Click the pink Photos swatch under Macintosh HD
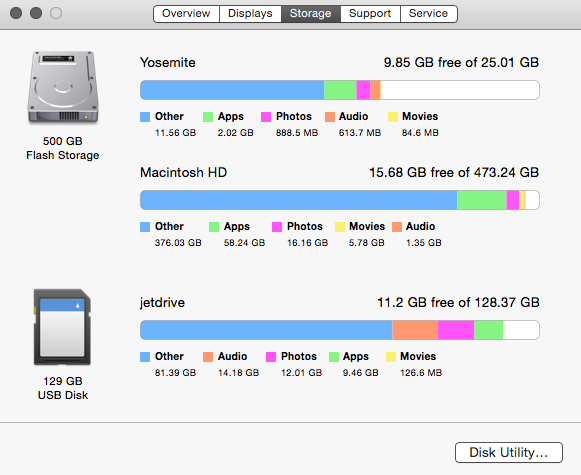Viewport: 581px width, 475px height. (x=277, y=227)
